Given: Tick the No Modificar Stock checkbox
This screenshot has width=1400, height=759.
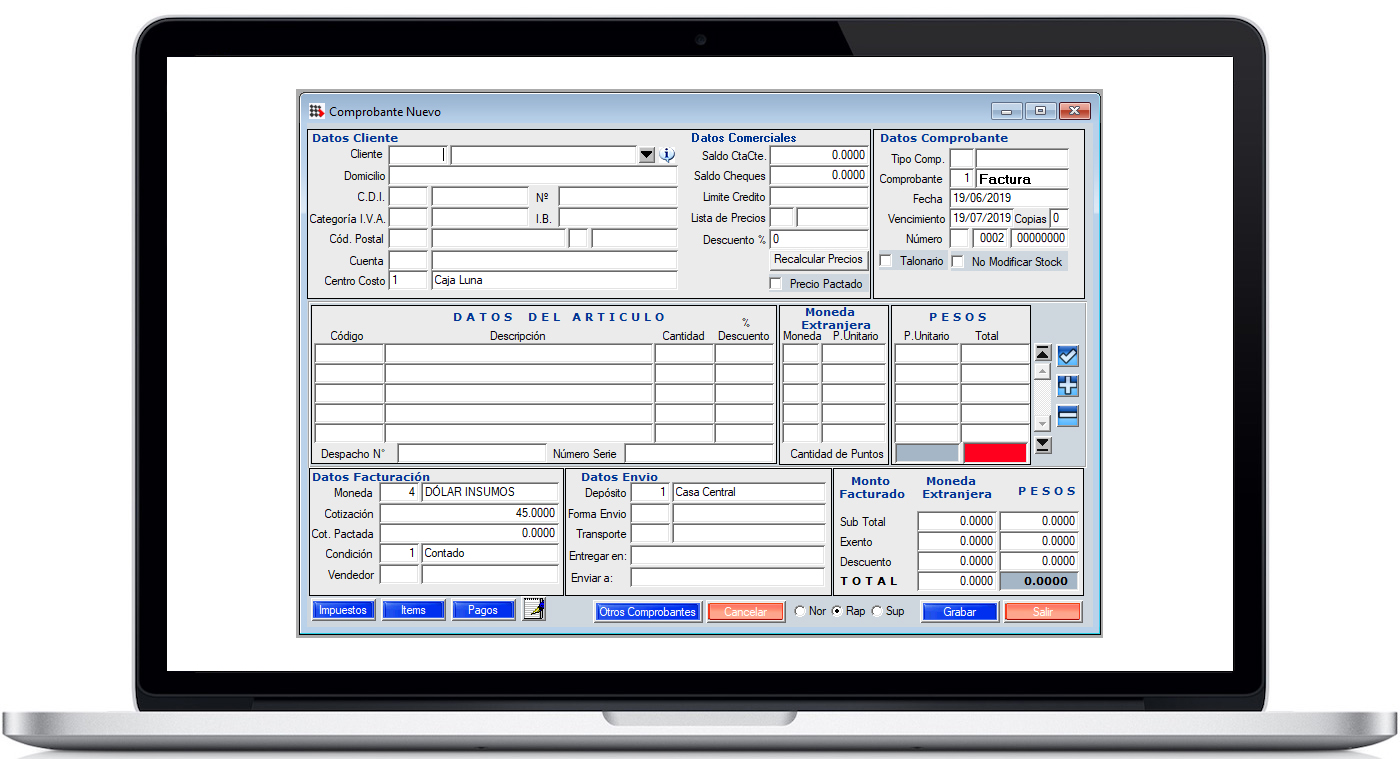Looking at the screenshot, I should 958,261.
